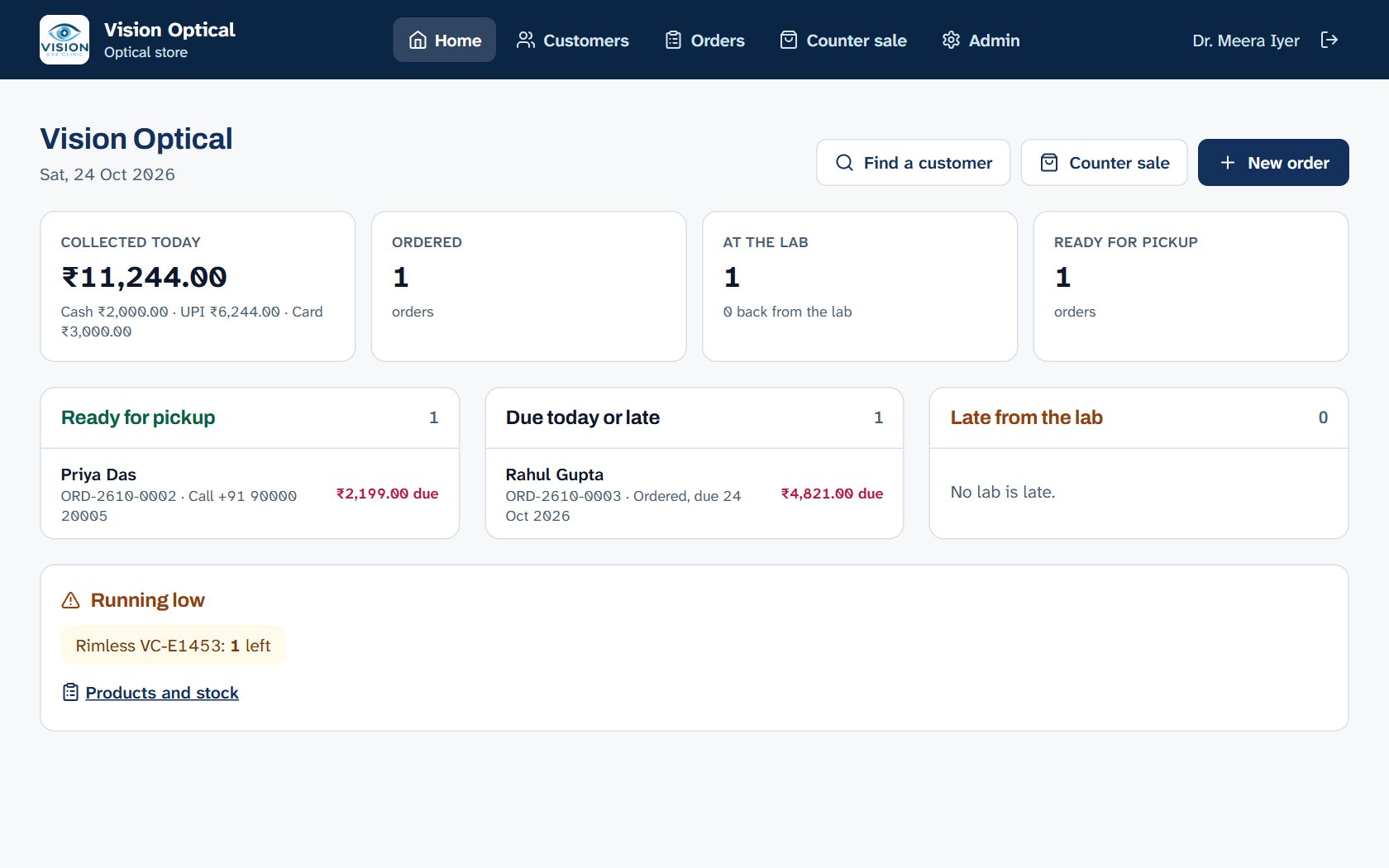1389x868 pixels.
Task: Click the gear icon beside Admin
Action: (x=951, y=40)
